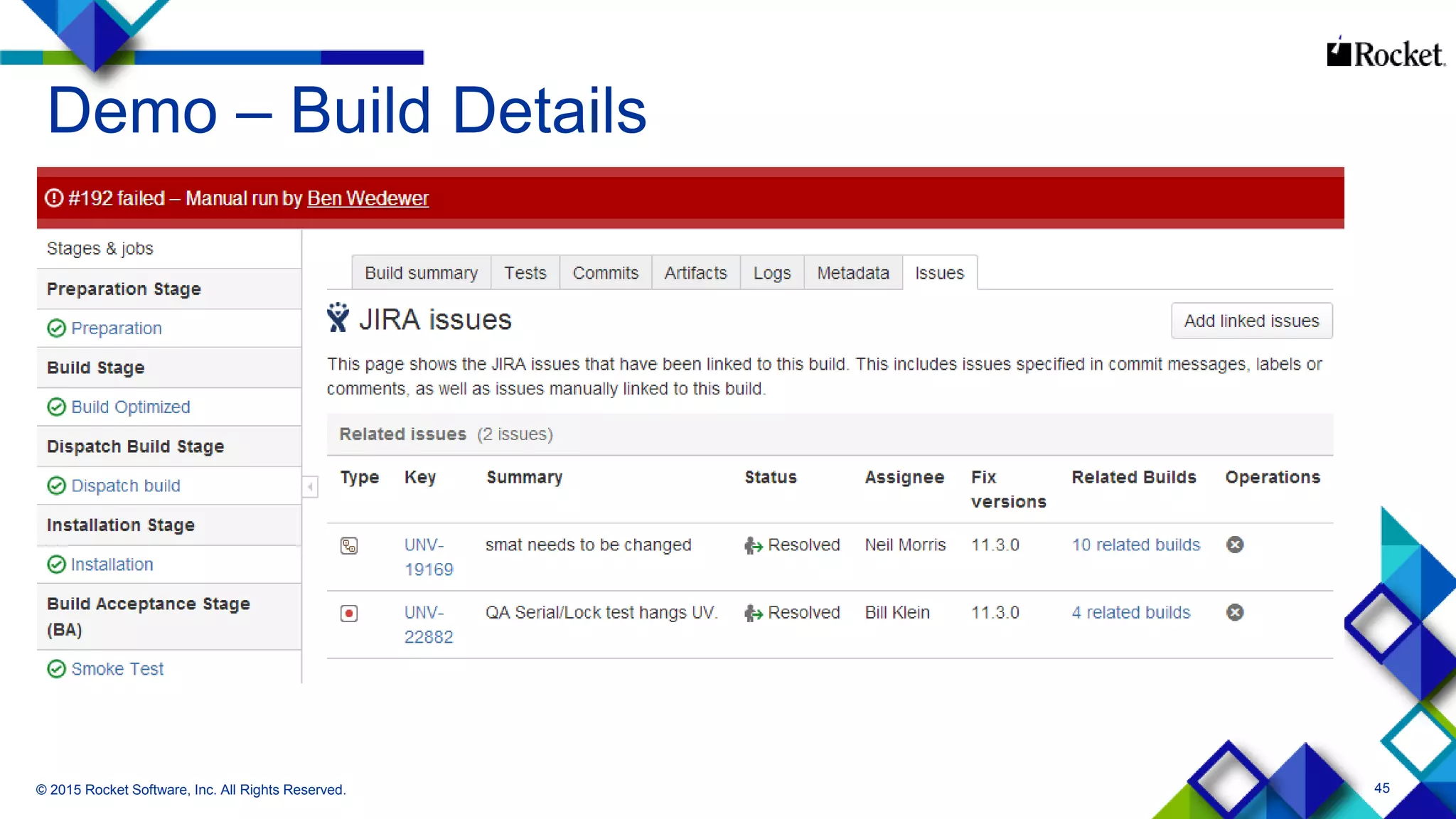1456x819 pixels.
Task: Open the 10 related builds link
Action: point(1136,545)
